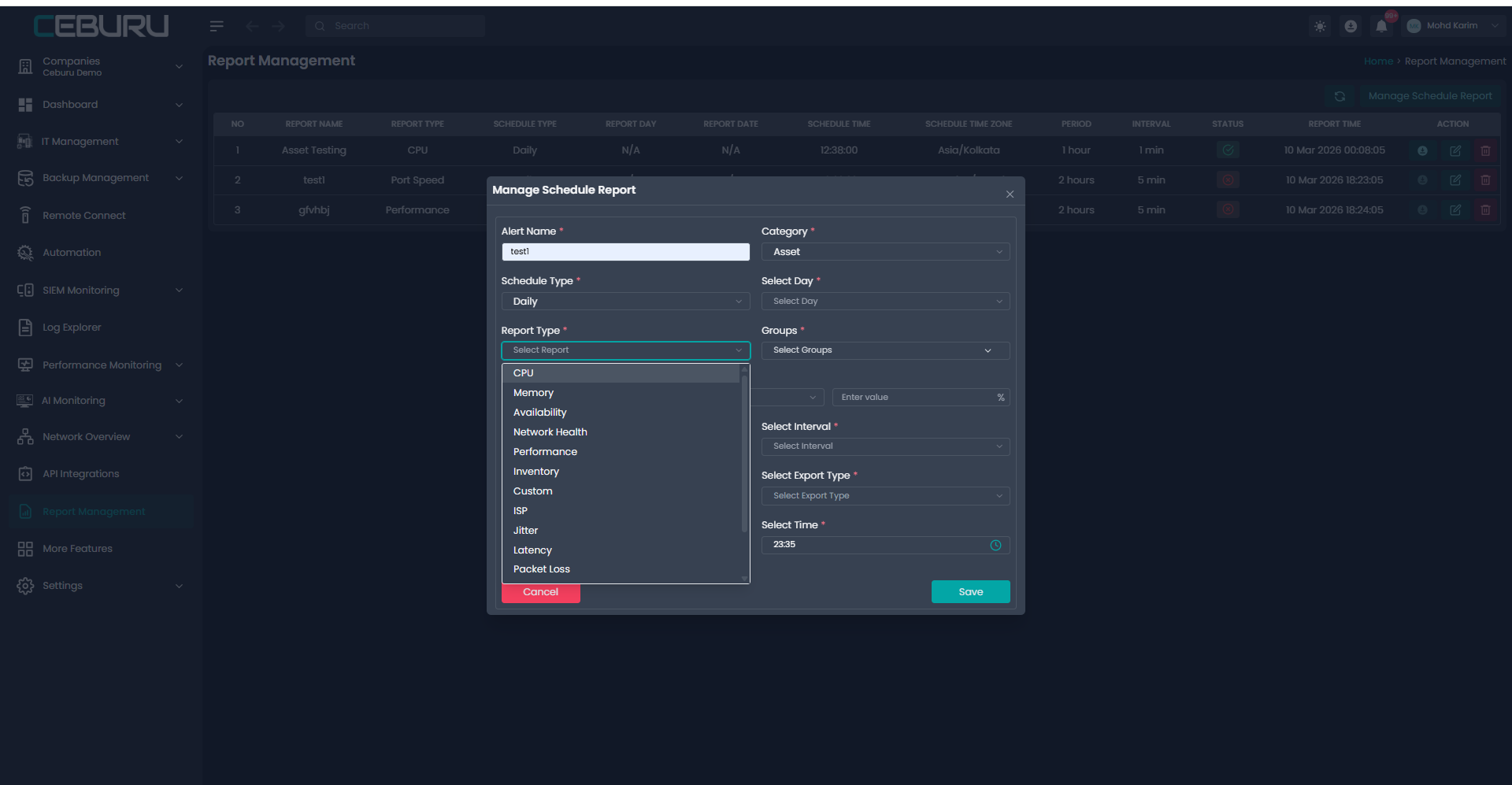Open the Select Interval dropdown
The width and height of the screenshot is (1512, 785).
(885, 446)
